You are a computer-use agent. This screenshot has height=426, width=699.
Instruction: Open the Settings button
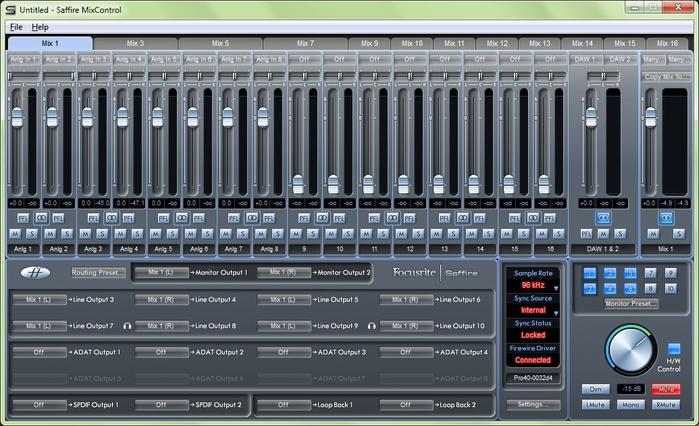(x=532, y=404)
